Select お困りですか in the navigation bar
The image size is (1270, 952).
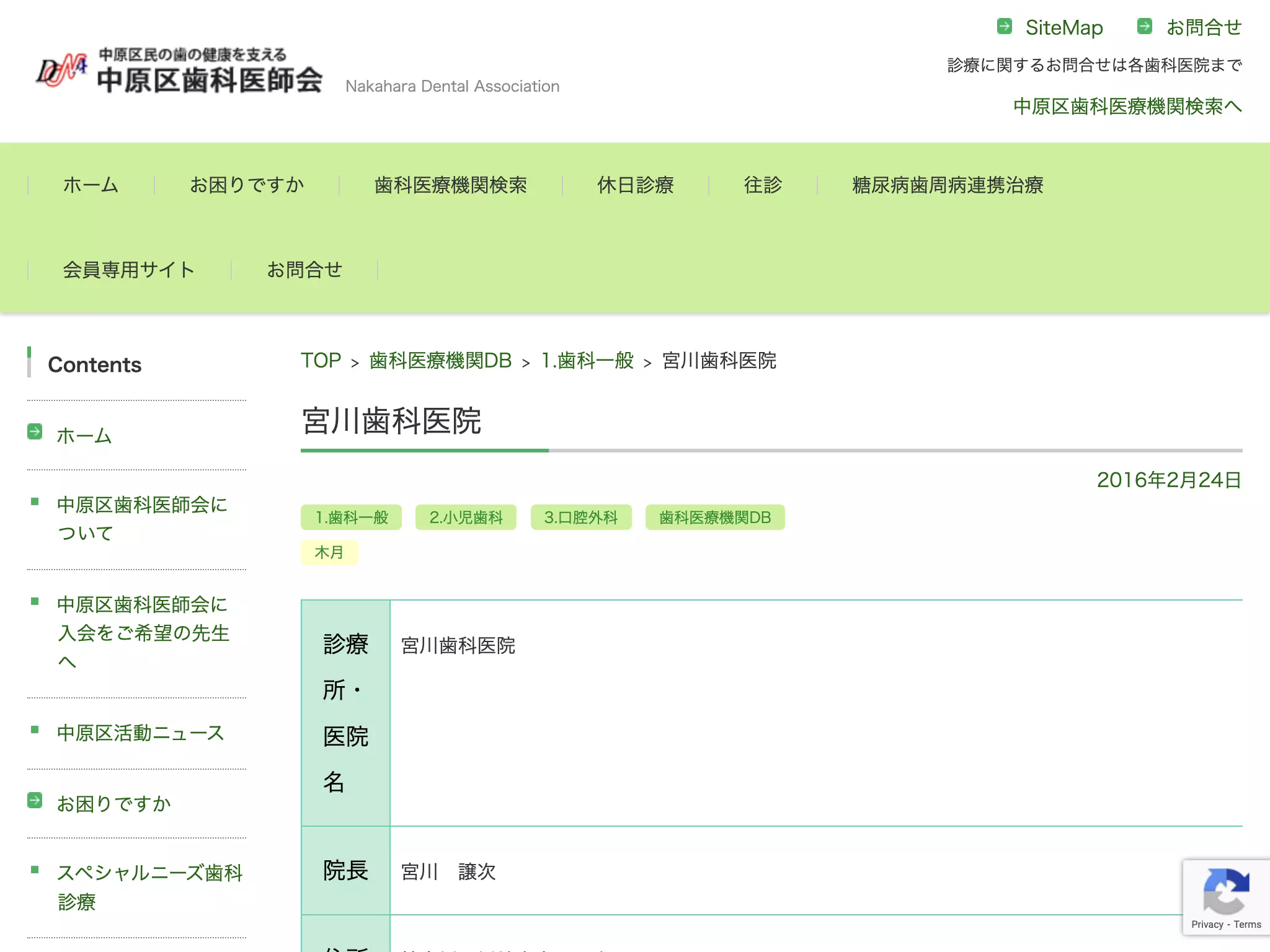click(247, 185)
